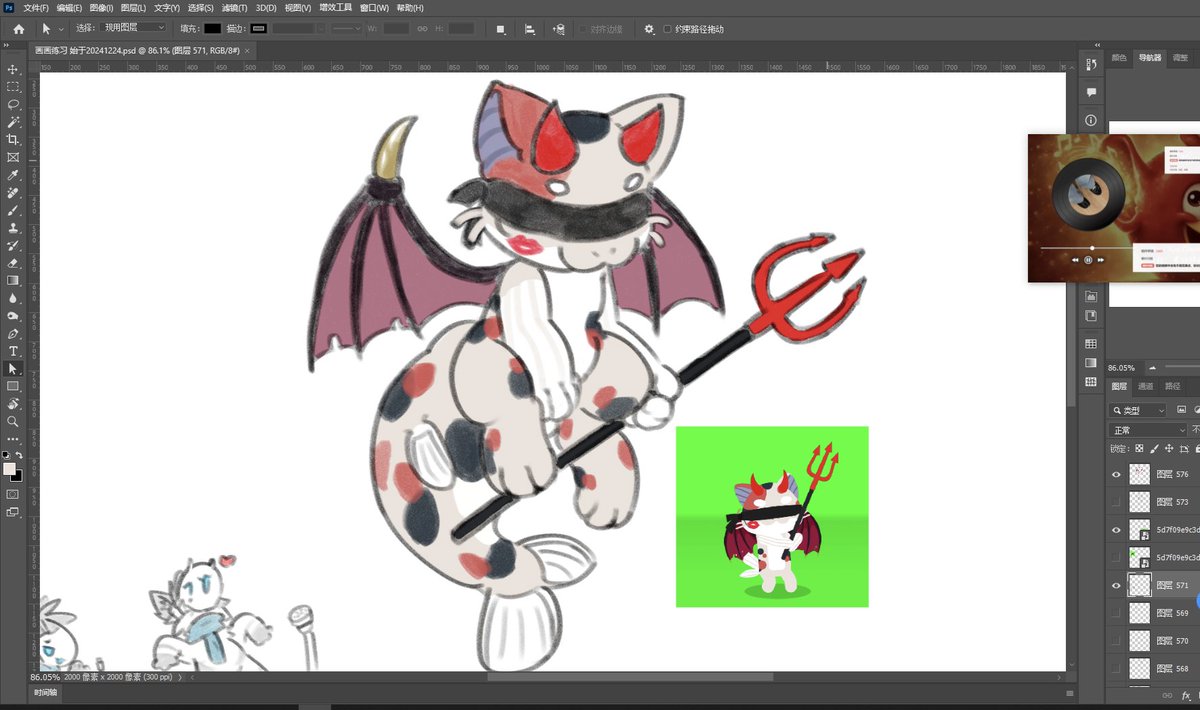Select the Move tool

(13, 69)
